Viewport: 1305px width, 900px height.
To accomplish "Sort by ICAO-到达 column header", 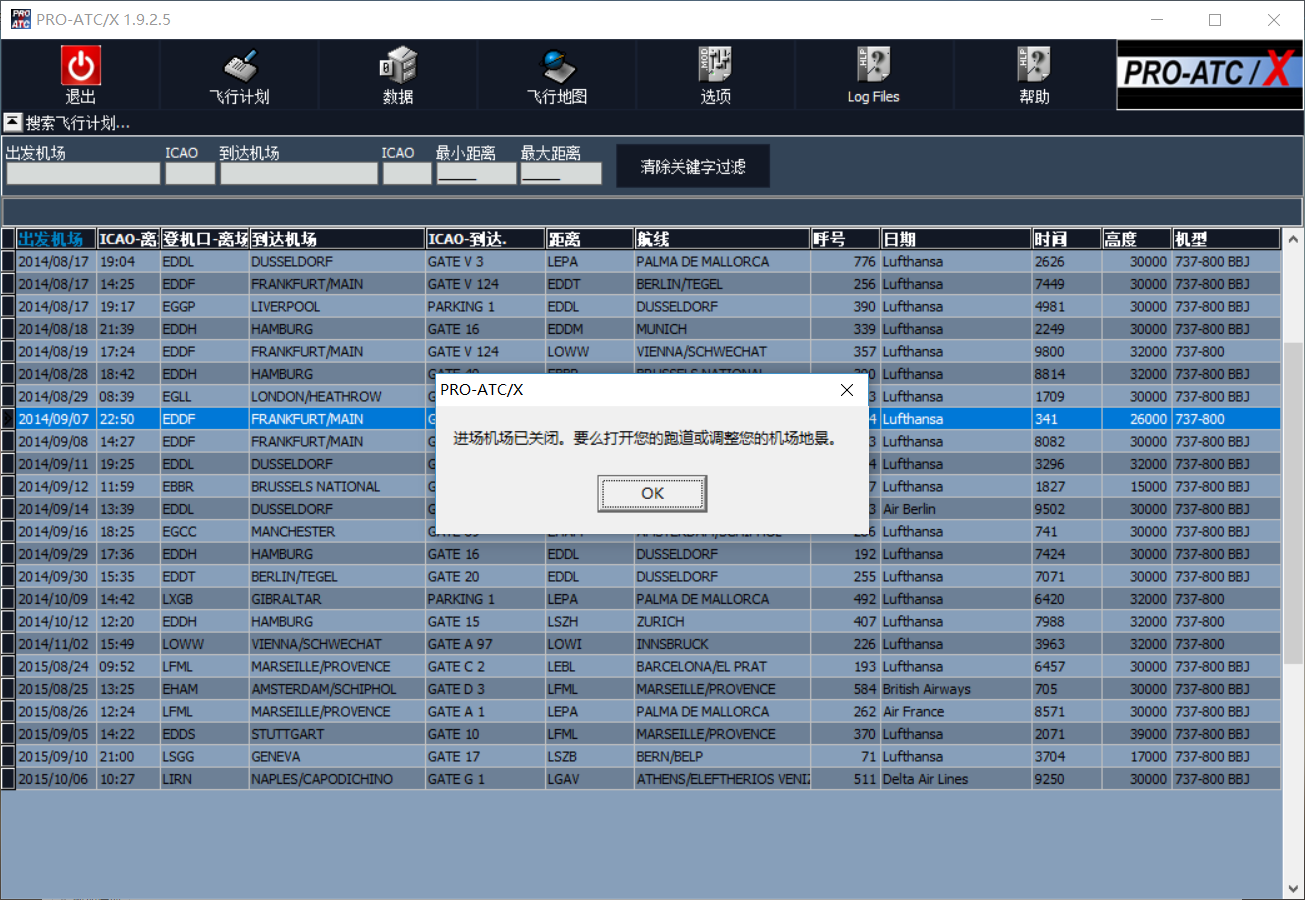I will 485,239.
